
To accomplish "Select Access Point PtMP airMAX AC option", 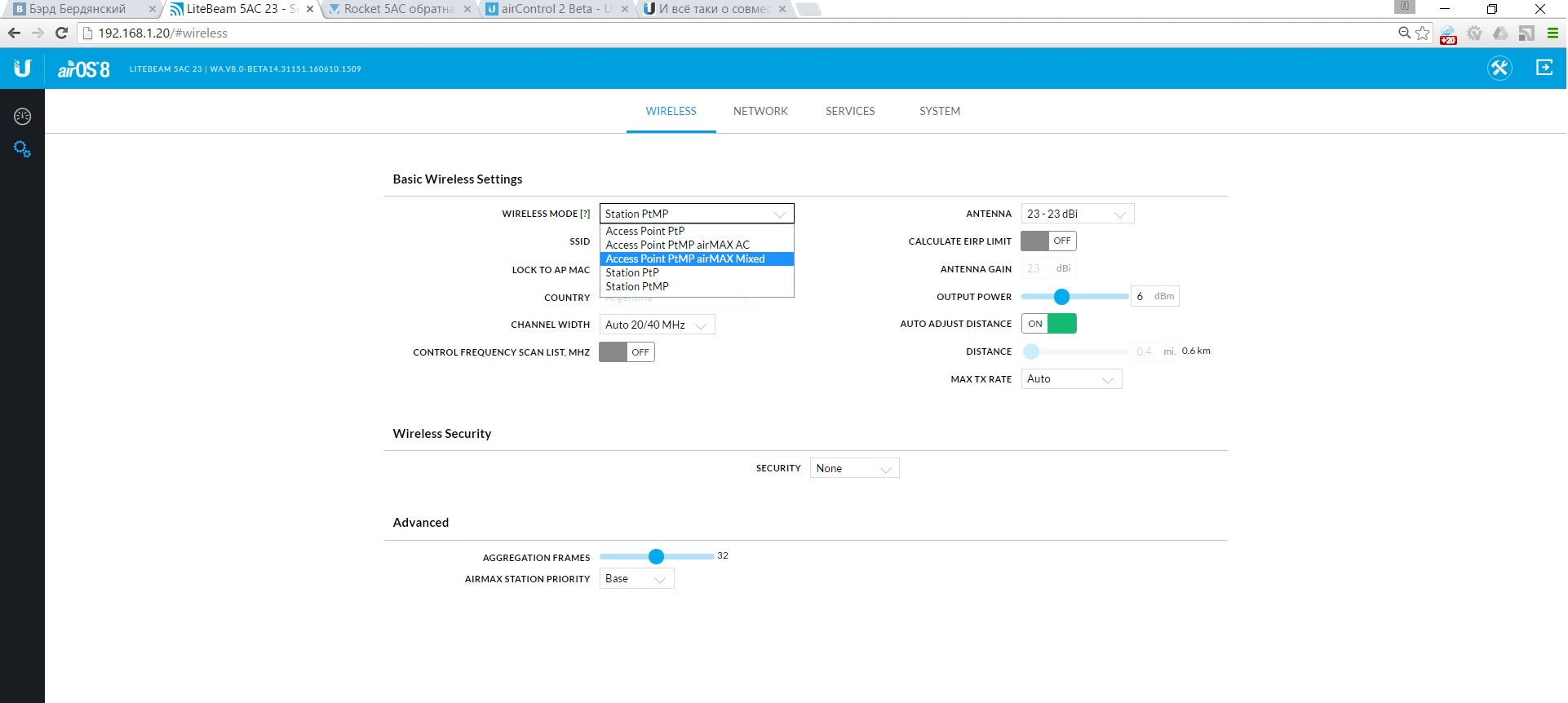I will click(697, 245).
